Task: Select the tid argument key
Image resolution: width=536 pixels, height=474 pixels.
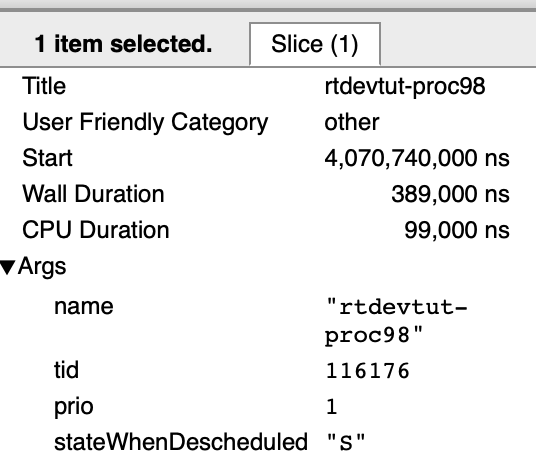Action: (x=66, y=370)
